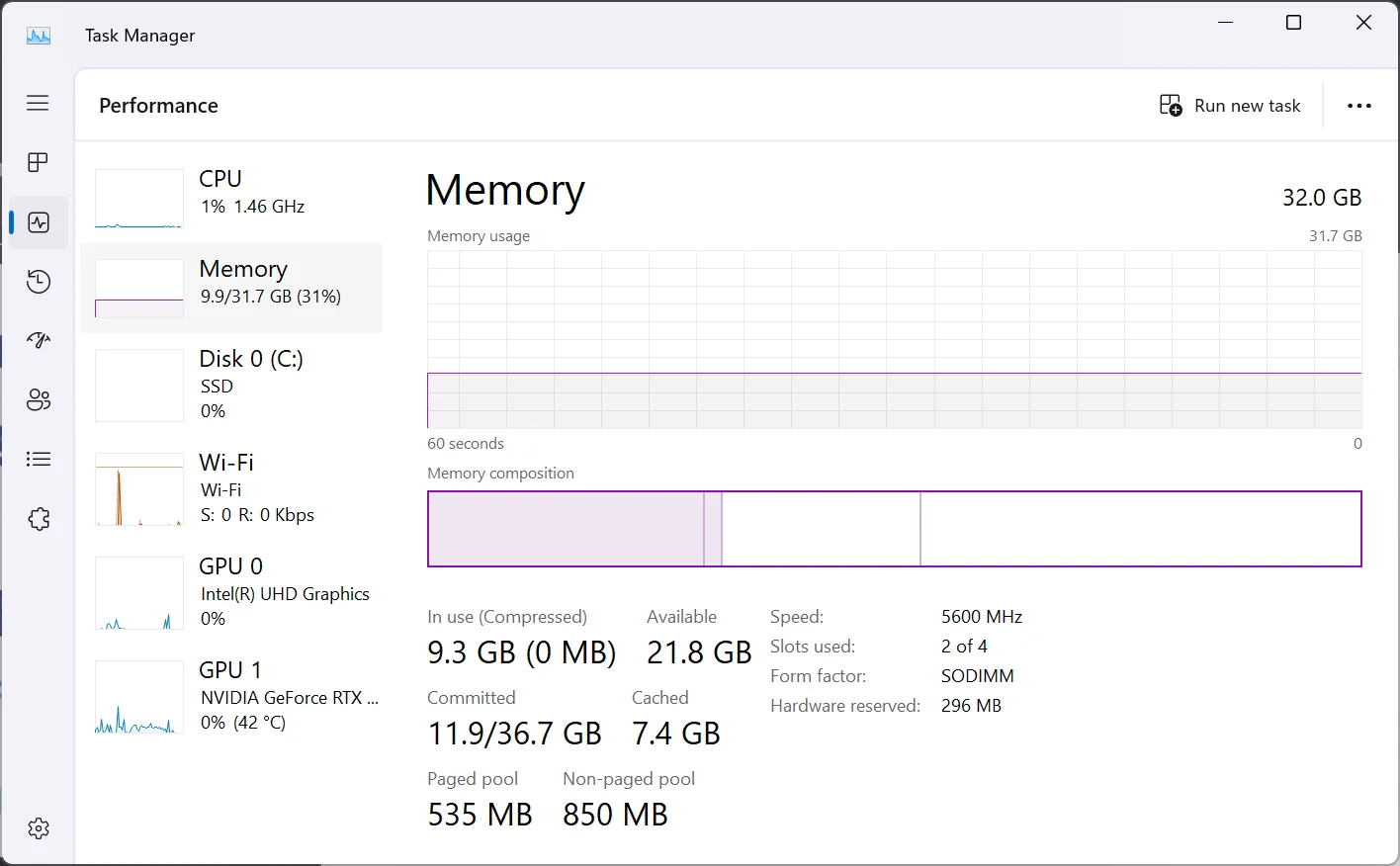Click the 21.8 GB available value
This screenshot has height=866, width=1400.
click(x=699, y=652)
